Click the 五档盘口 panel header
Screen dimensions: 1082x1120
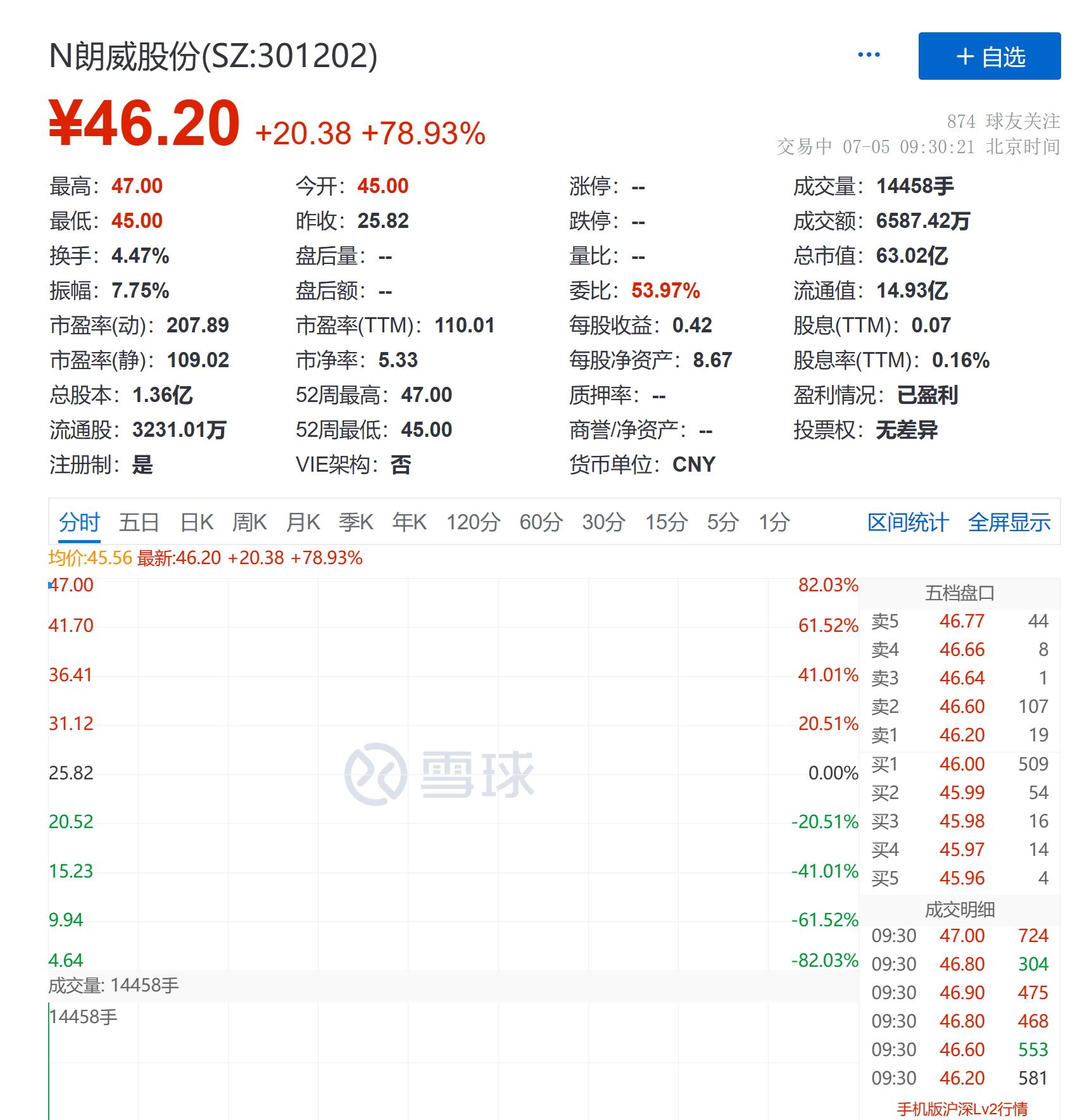960,593
